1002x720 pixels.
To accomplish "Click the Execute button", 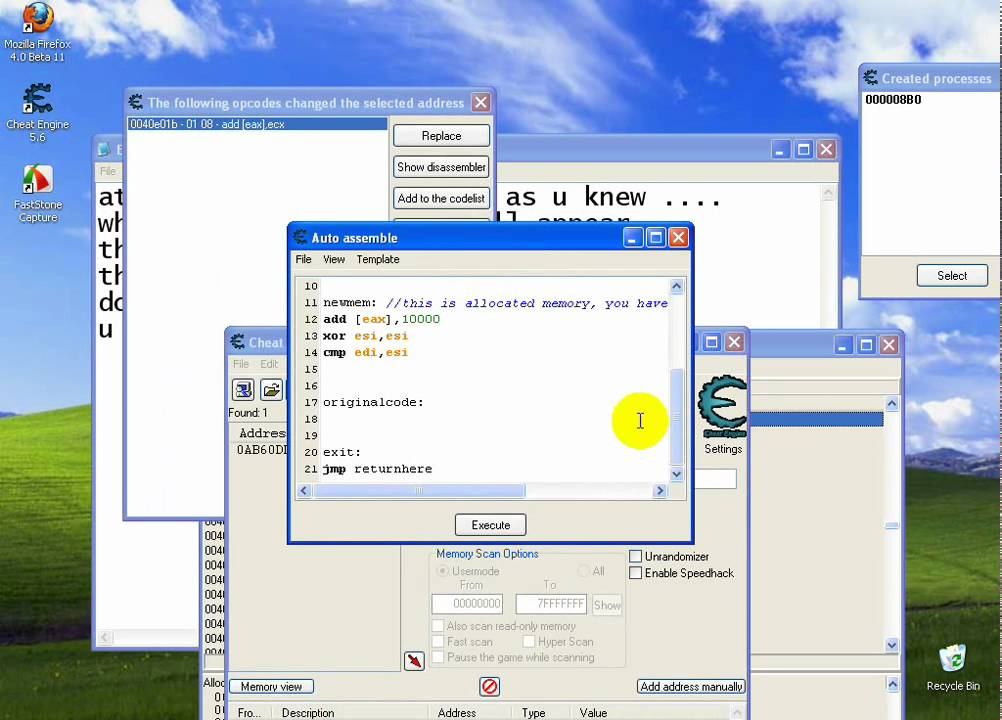I will pos(491,525).
